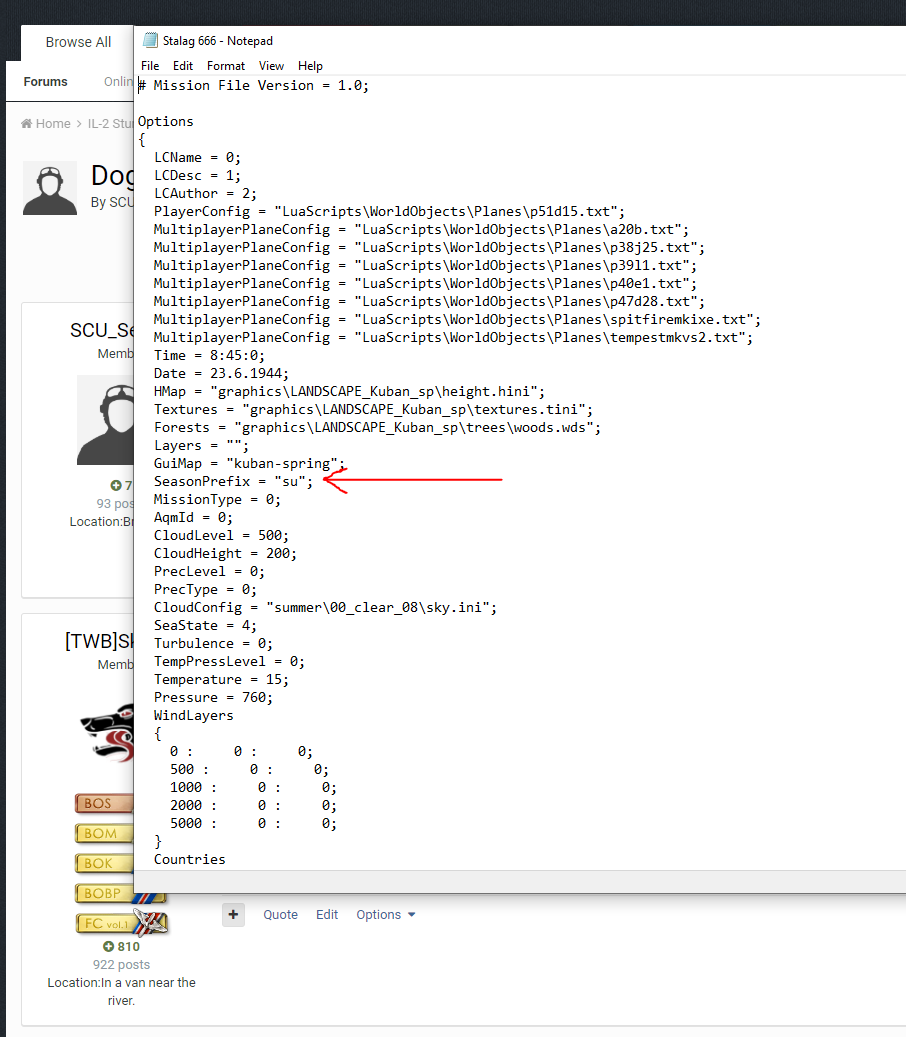Click the 5000 wind layer row
906x1037 pixels.
pyautogui.click(x=253, y=823)
